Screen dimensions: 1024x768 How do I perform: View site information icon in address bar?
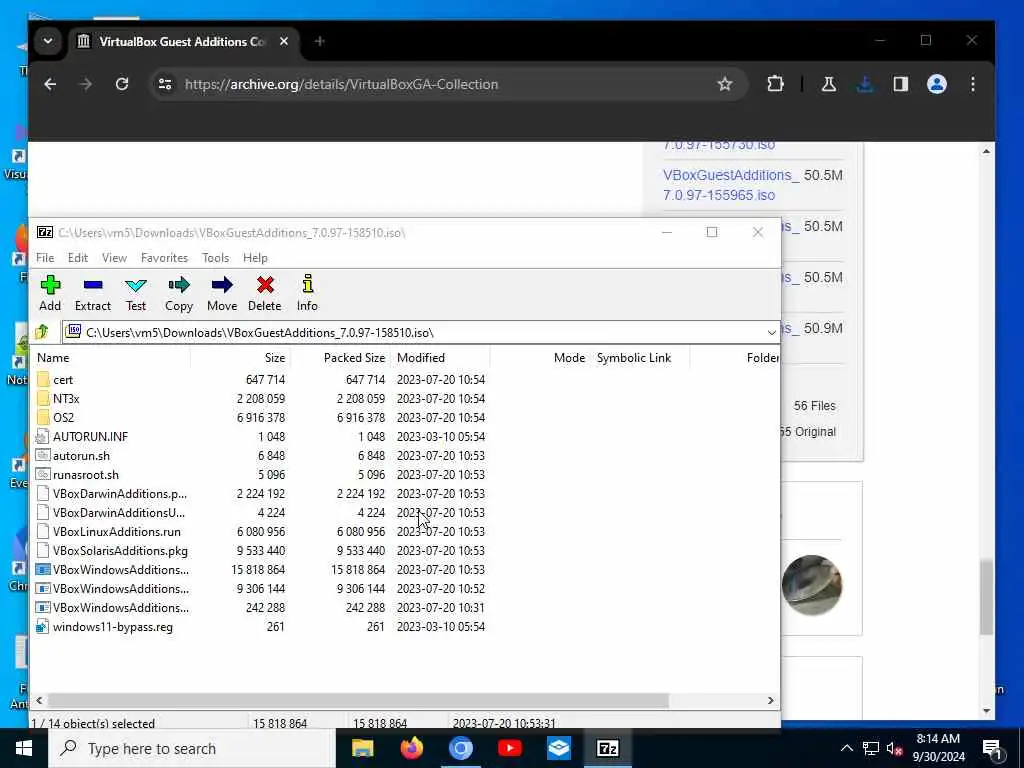[165, 84]
